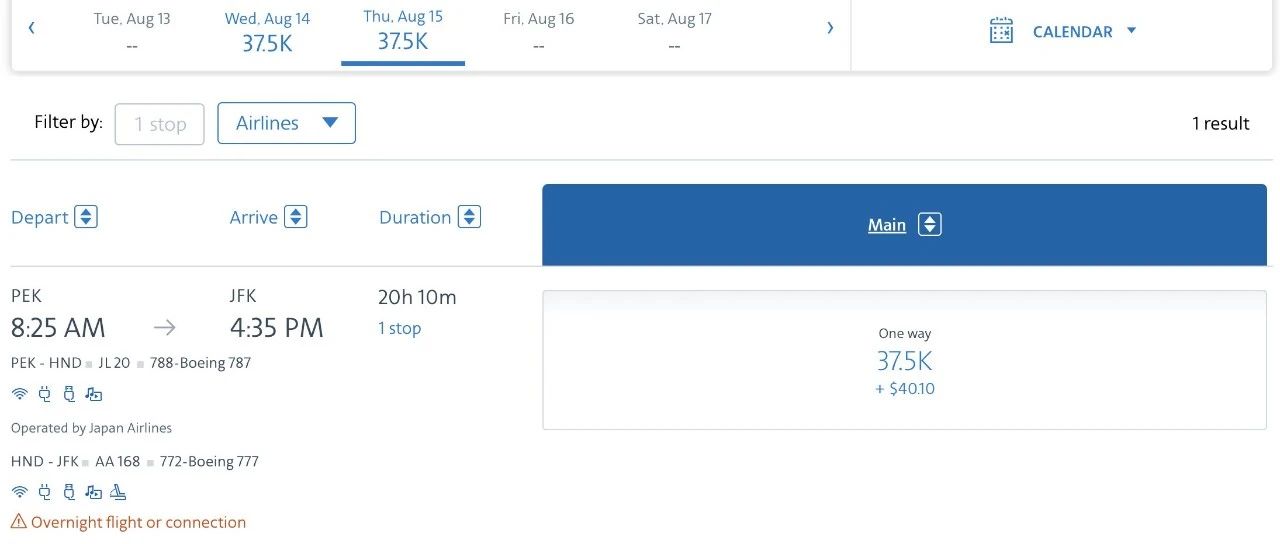
Task: Click the overnight flight warning icon
Action: (x=19, y=522)
